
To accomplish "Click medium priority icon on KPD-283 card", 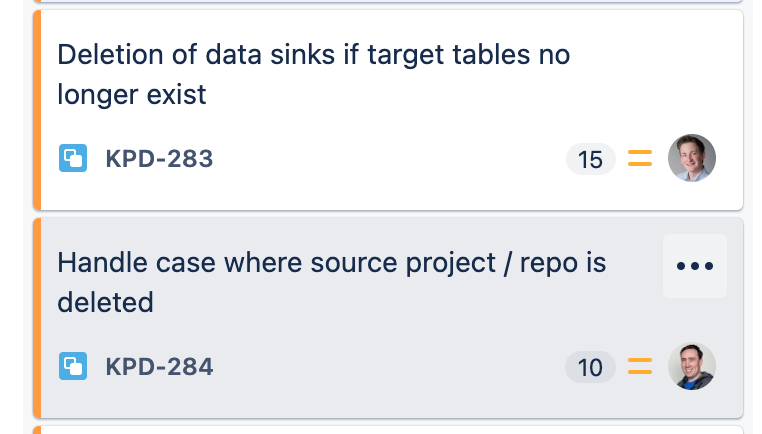I will [640, 159].
